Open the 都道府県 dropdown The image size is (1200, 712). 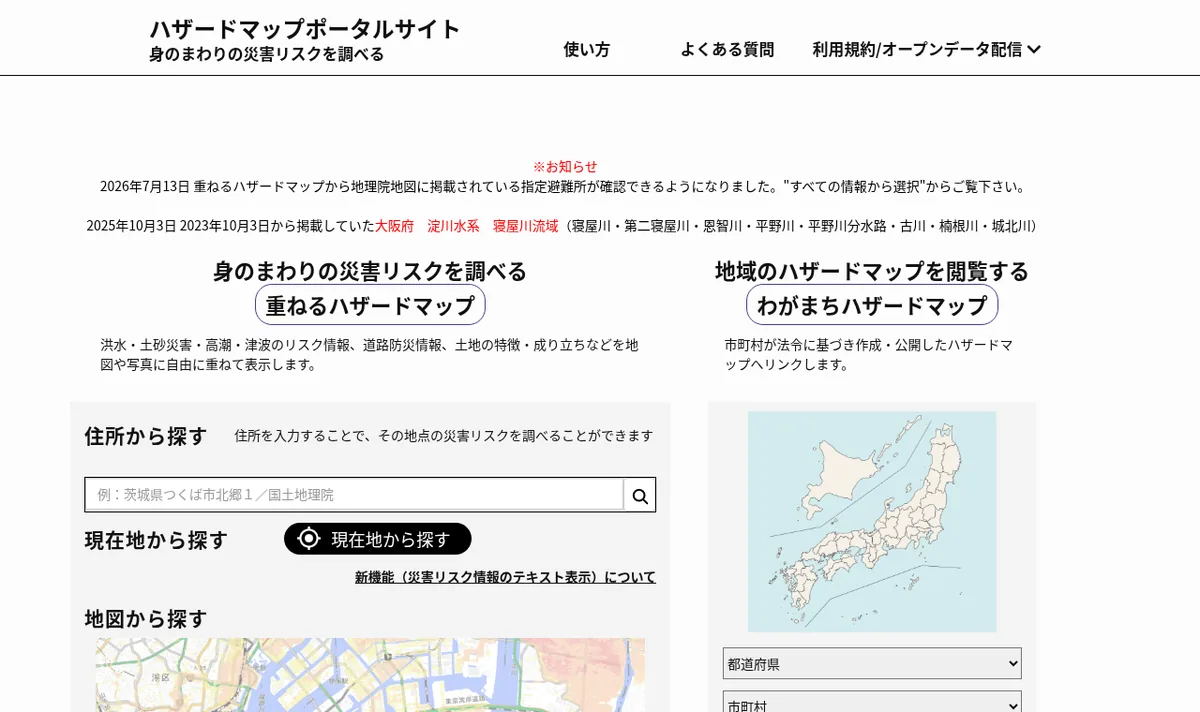tap(872, 663)
